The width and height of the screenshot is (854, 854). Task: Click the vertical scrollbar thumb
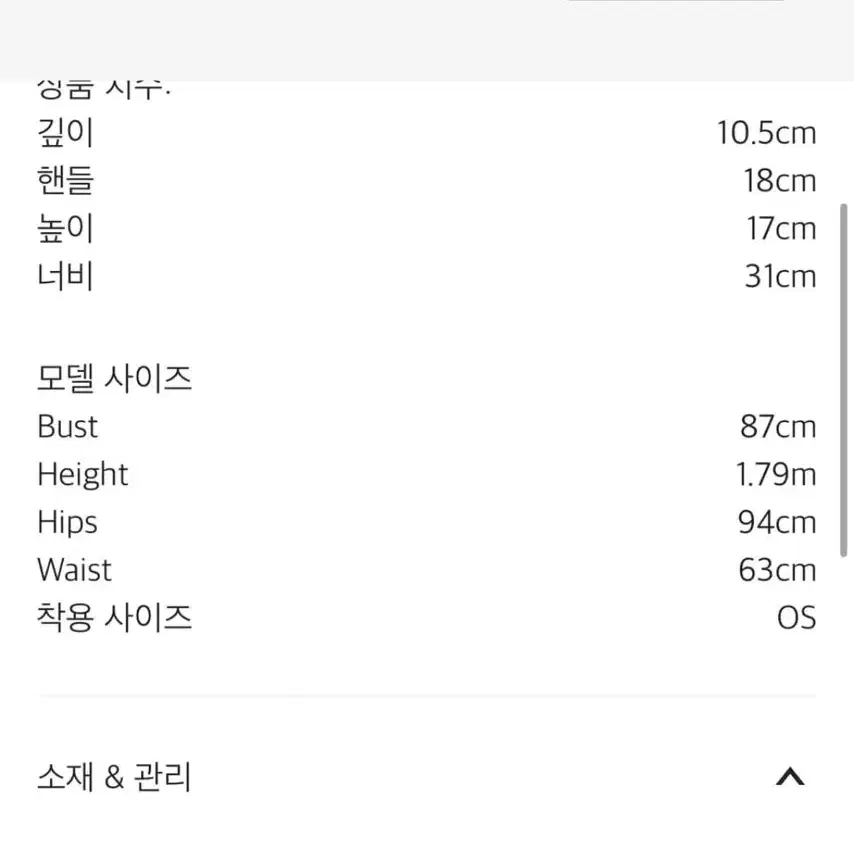[844, 380]
